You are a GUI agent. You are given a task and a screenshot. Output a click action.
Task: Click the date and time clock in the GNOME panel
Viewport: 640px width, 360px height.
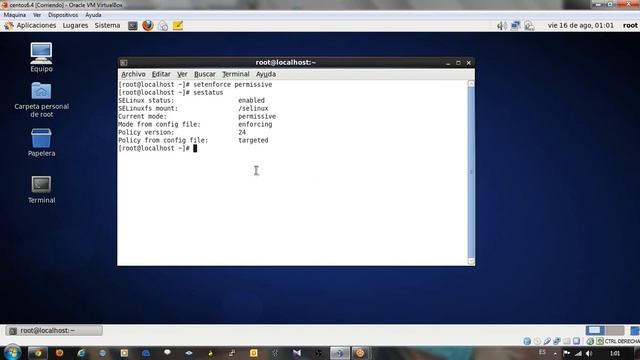[580, 25]
